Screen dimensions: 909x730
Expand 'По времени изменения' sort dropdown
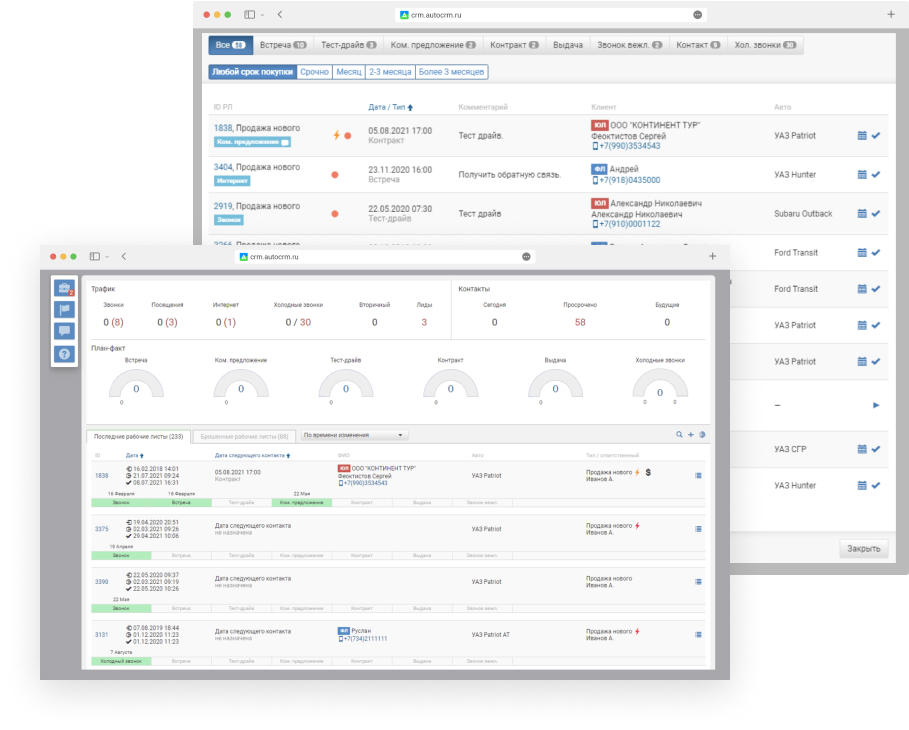355,435
